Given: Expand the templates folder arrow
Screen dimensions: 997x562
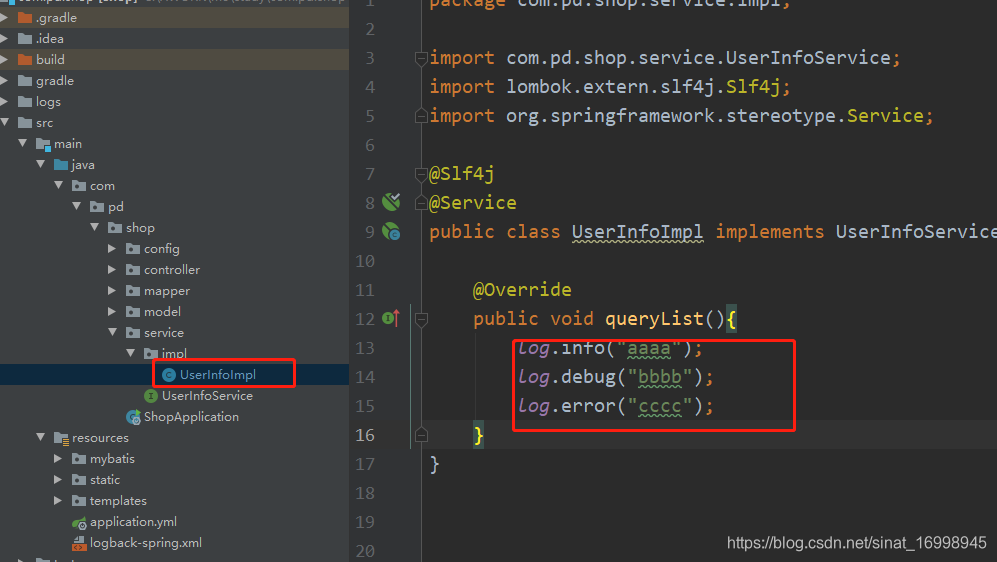Looking at the screenshot, I should point(58,500).
